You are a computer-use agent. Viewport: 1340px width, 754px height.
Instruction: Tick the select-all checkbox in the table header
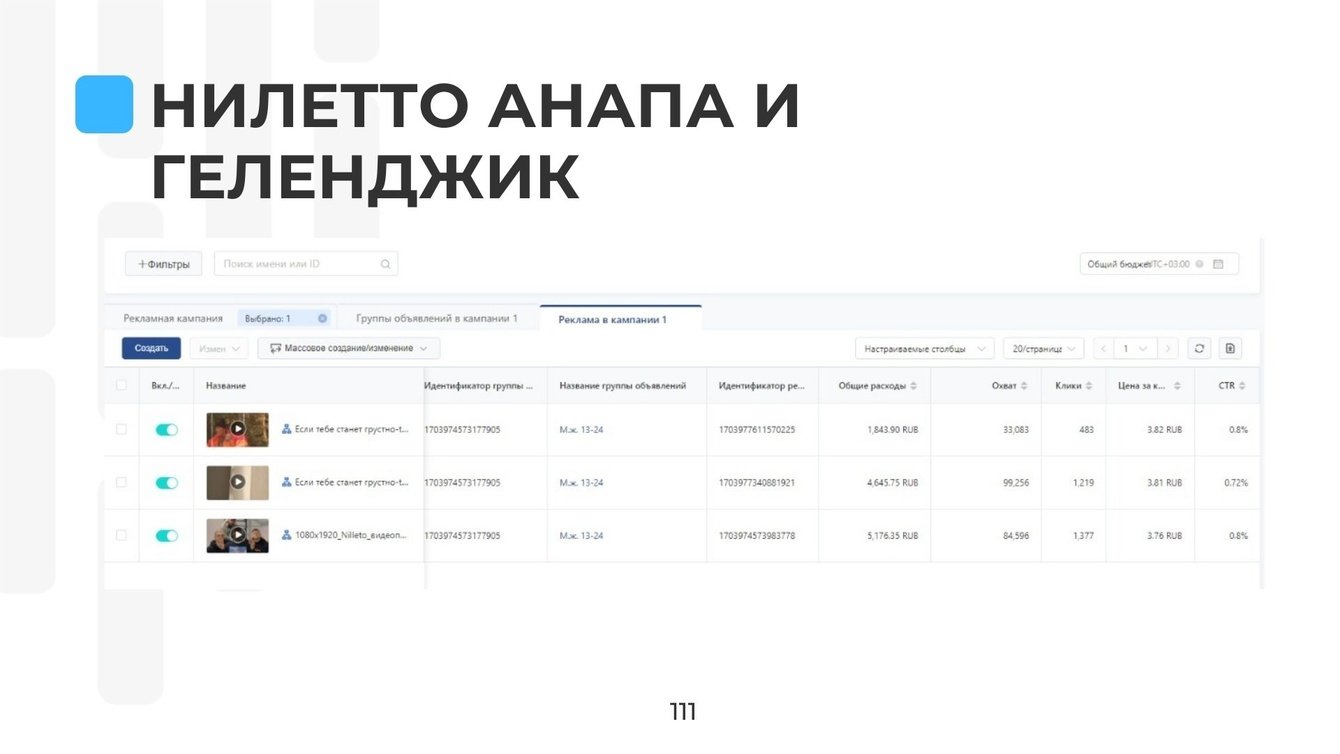pos(122,386)
